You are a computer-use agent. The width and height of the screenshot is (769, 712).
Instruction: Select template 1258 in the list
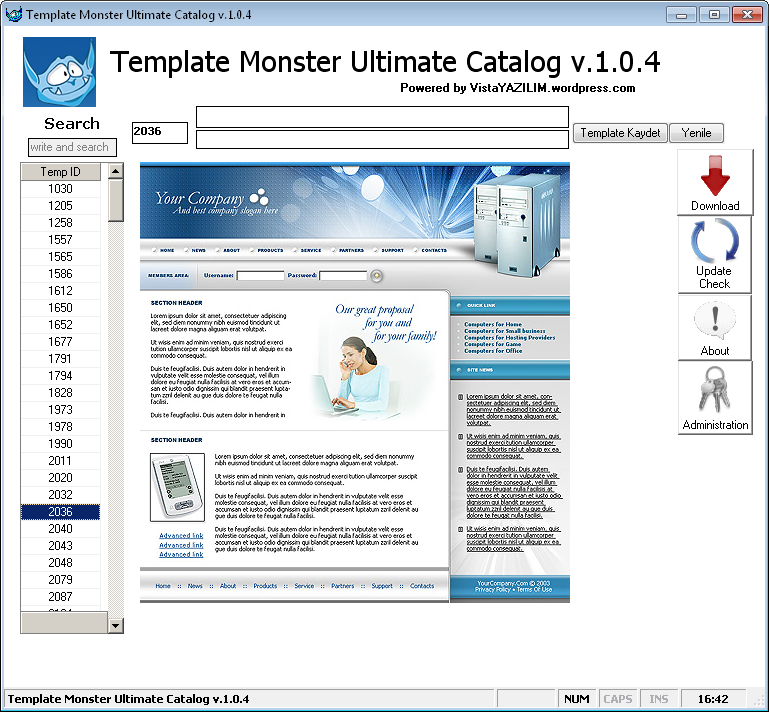(x=60, y=223)
